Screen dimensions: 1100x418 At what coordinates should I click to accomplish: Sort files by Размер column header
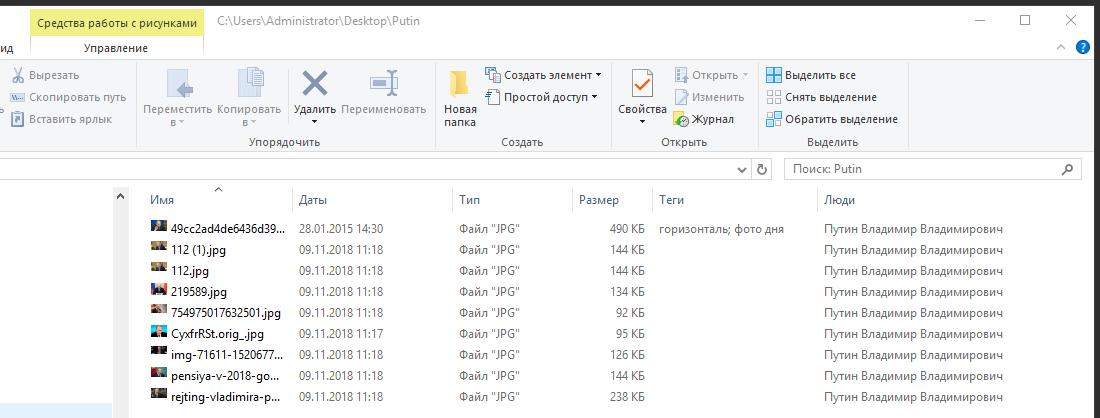click(599, 201)
